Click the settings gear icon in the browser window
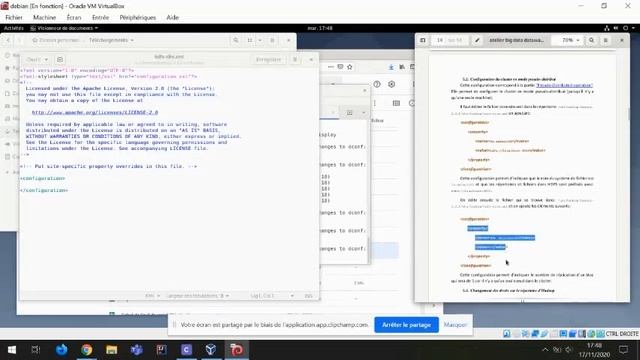The width and height of the screenshot is (640, 360). (x=391, y=84)
